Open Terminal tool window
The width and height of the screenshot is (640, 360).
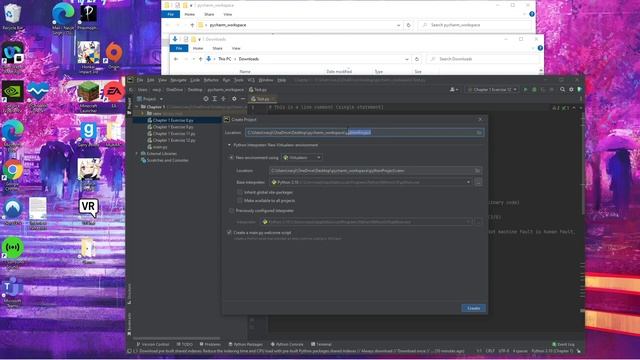pos(321,344)
